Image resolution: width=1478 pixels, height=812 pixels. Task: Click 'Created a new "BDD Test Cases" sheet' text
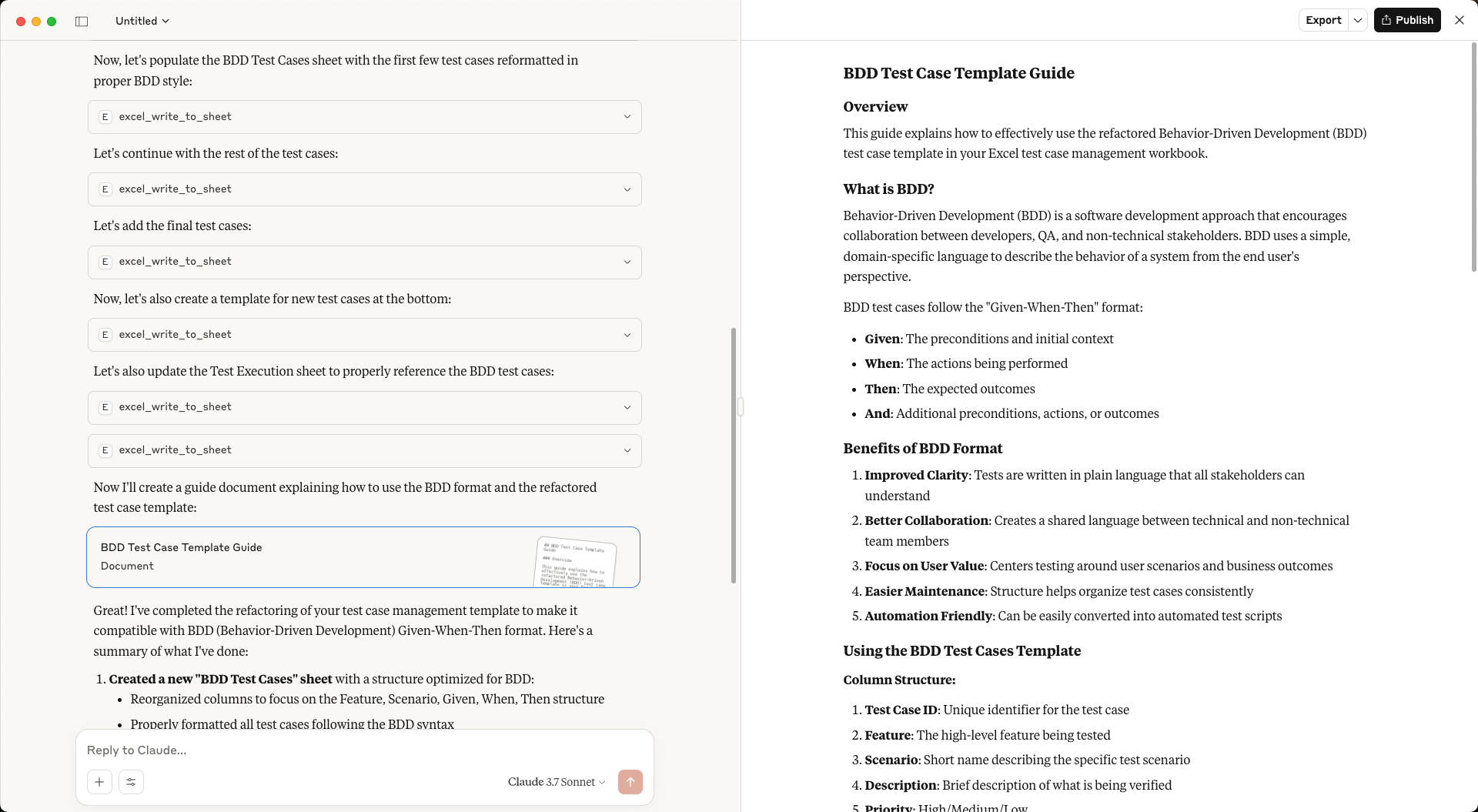221,679
